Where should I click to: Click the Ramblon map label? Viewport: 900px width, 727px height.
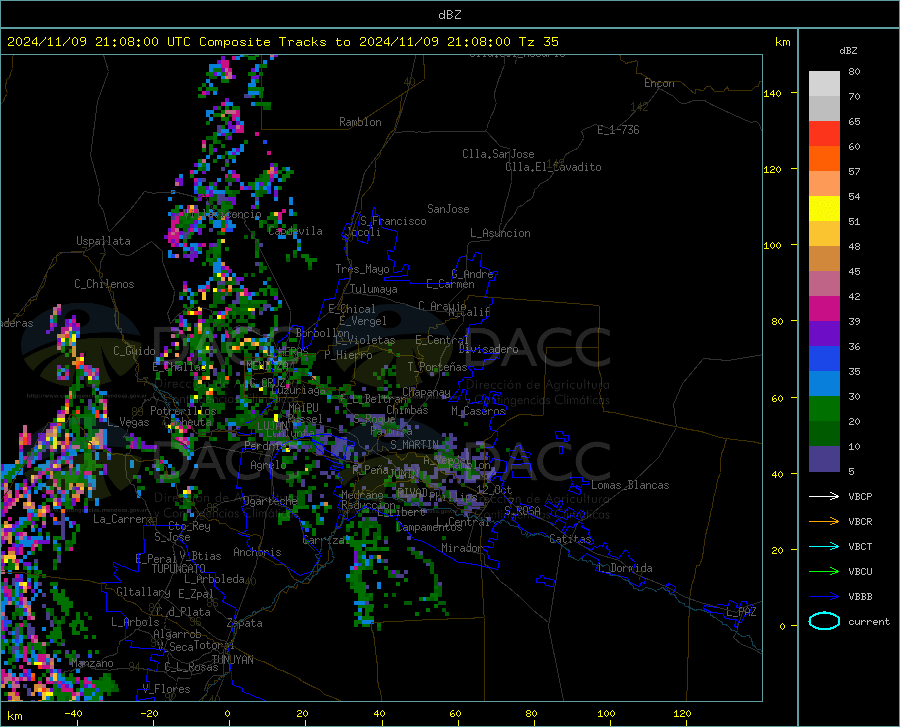pos(360,122)
